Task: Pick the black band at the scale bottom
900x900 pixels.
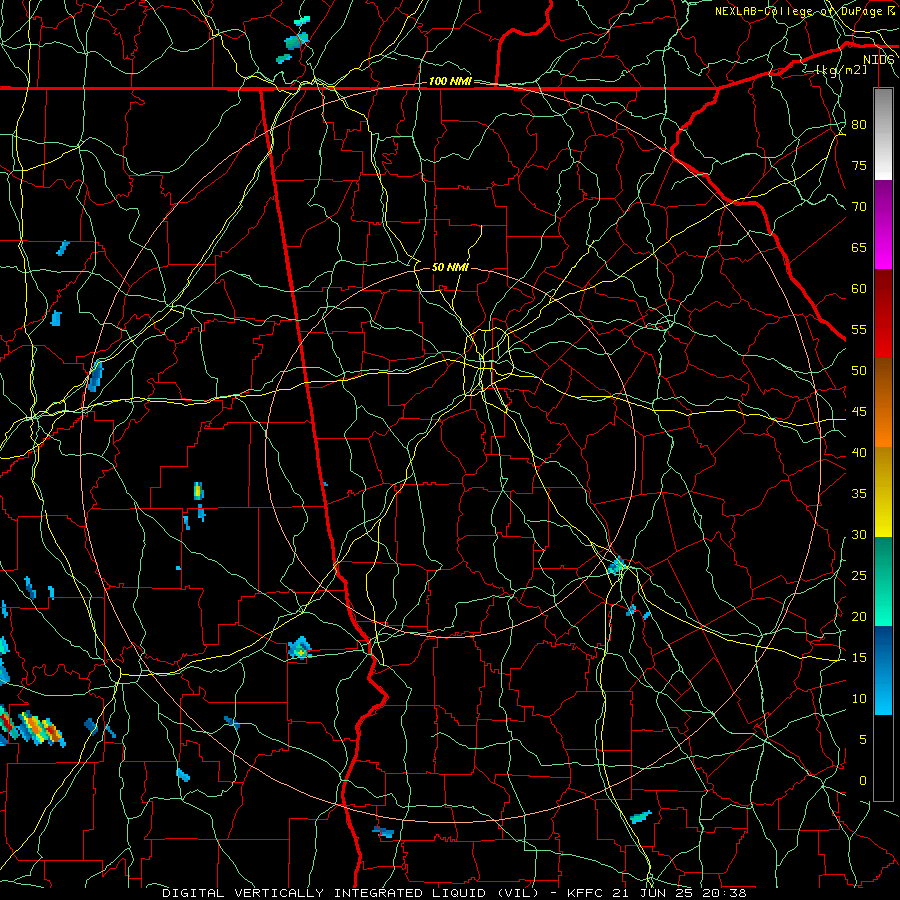Action: tap(883, 758)
